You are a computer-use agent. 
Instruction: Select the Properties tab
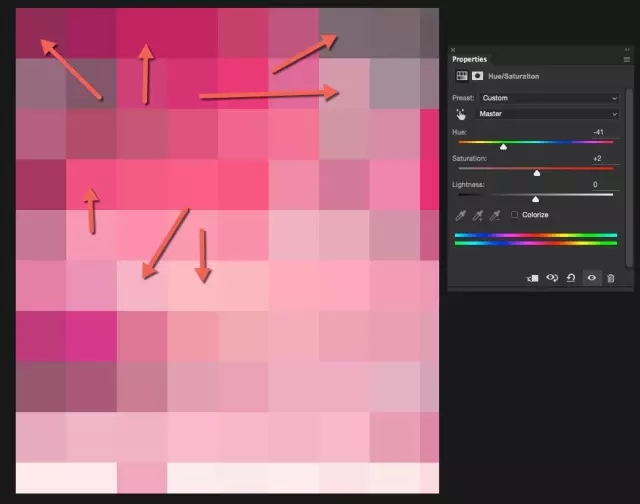(x=469, y=59)
